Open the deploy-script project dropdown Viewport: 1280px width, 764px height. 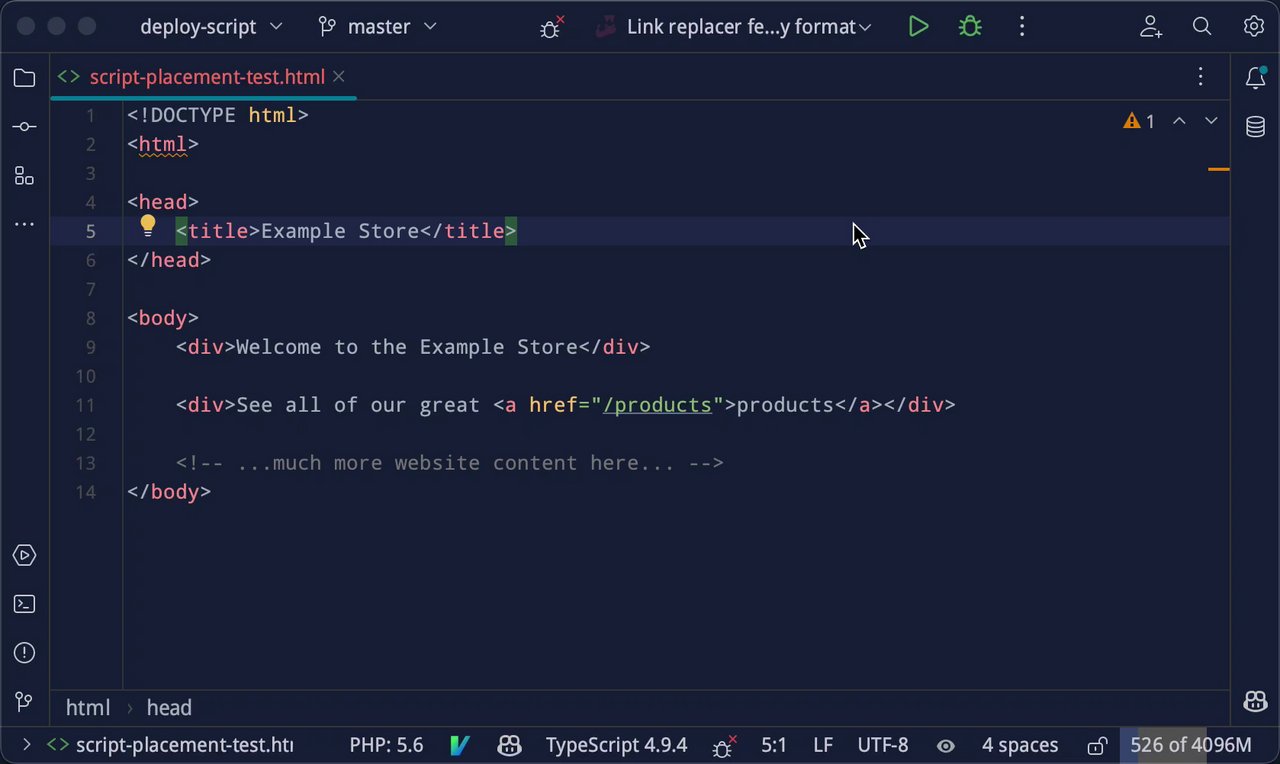(211, 27)
